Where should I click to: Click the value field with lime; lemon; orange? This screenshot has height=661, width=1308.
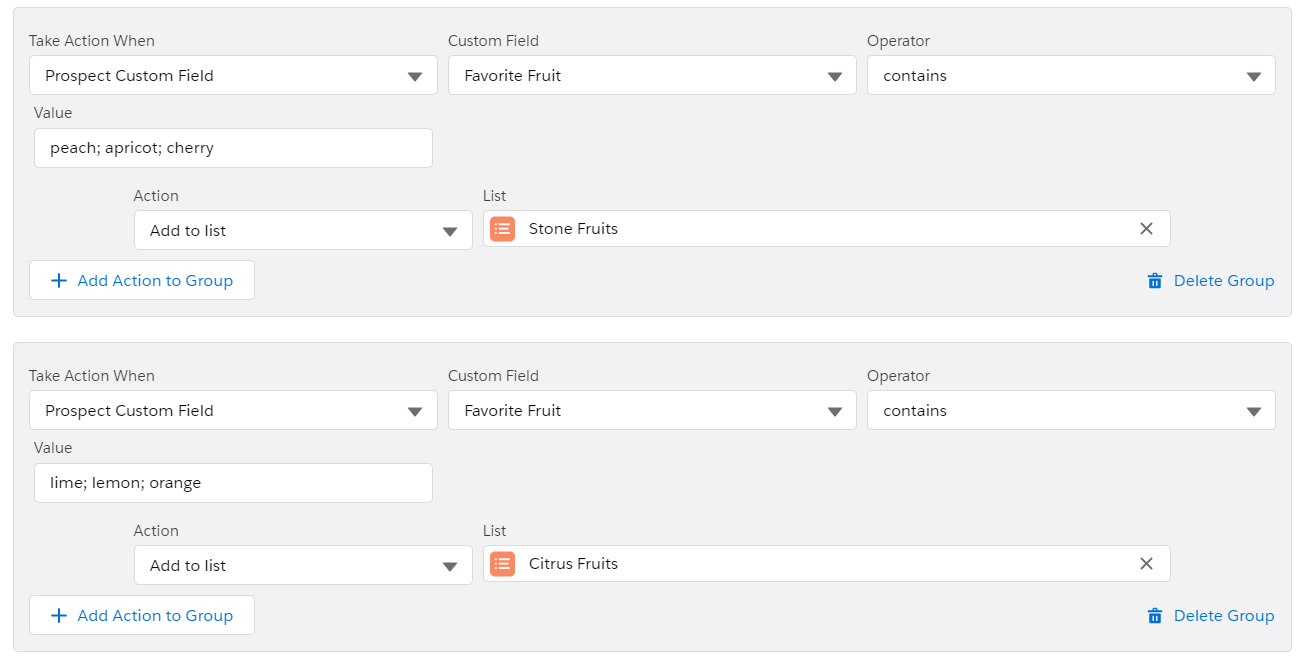coord(233,483)
